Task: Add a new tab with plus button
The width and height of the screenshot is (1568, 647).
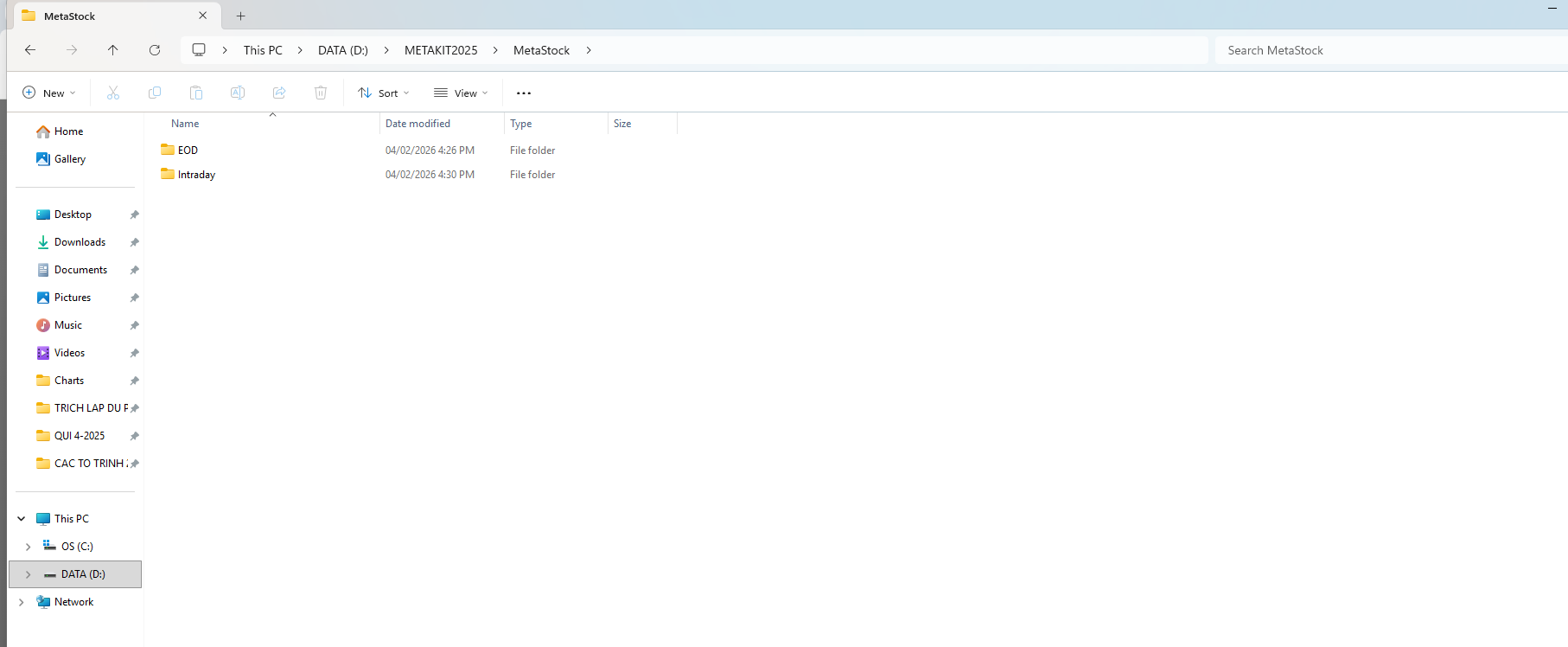Action: coord(241,16)
